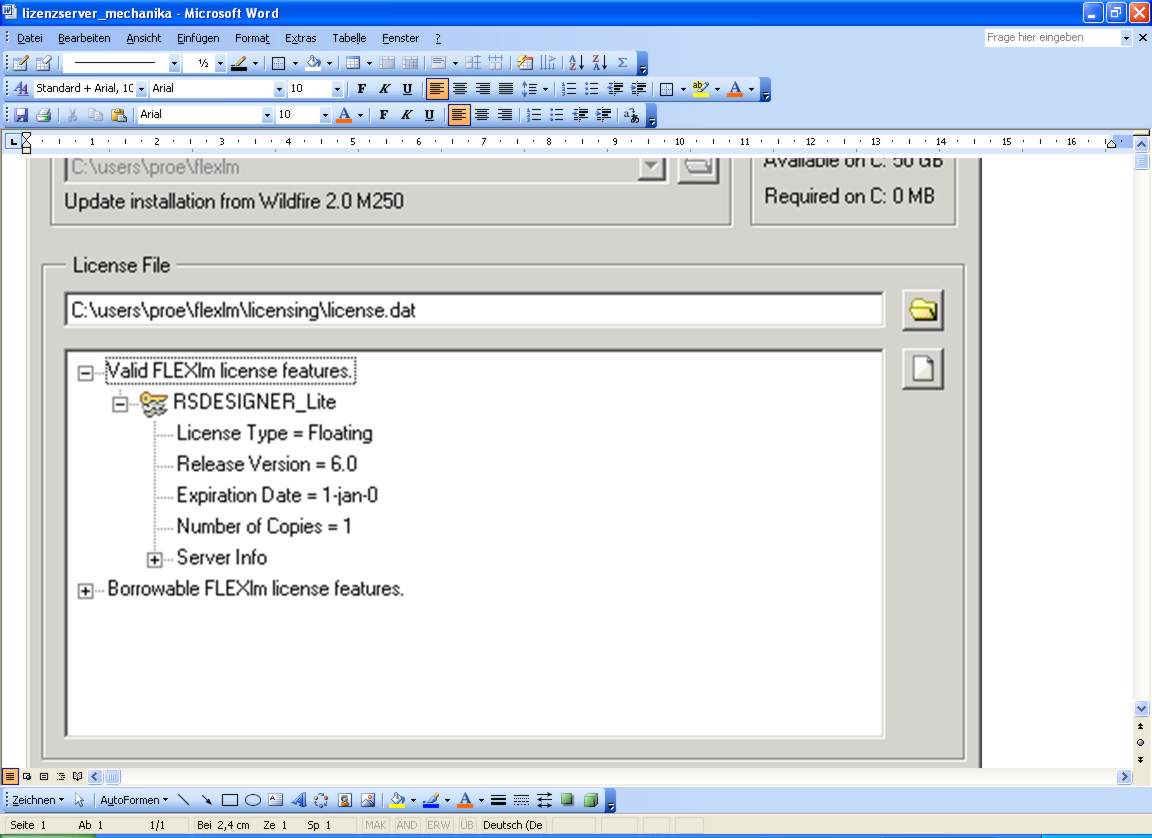
Task: Click the AutoSum sigma icon
Action: (622, 63)
